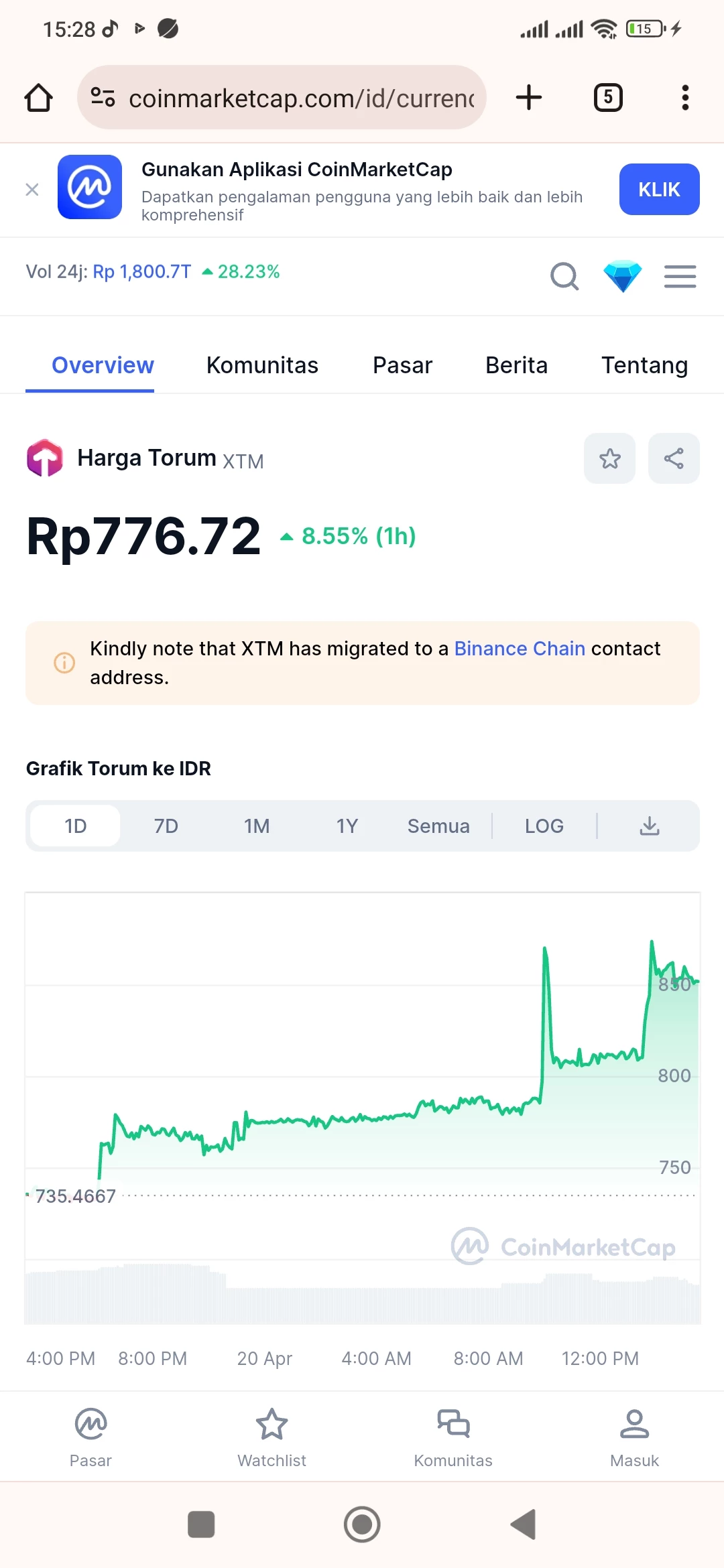Image resolution: width=724 pixels, height=1568 pixels.
Task: Share the Torum price page
Action: tap(674, 458)
